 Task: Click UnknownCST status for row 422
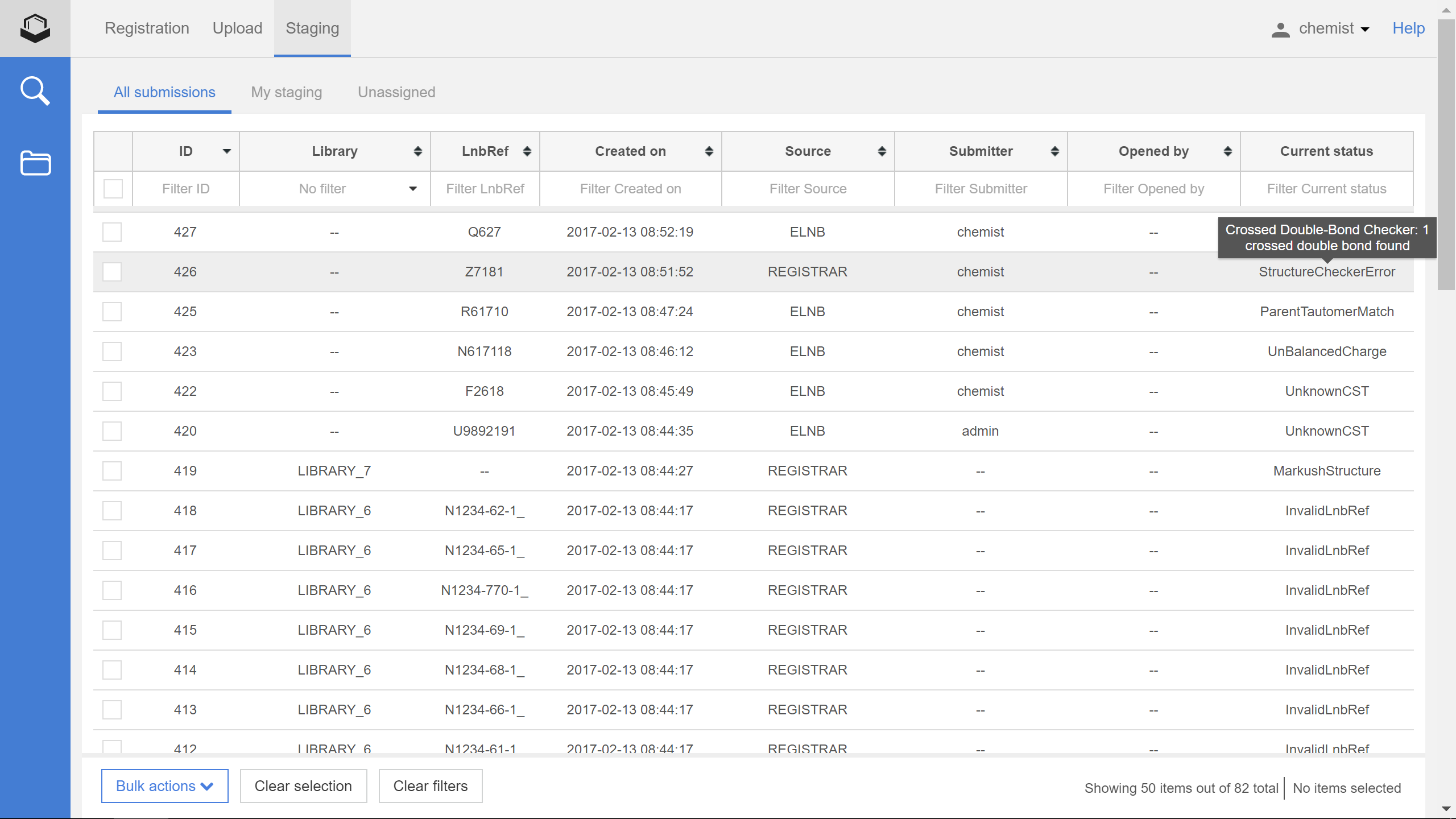[1327, 391]
